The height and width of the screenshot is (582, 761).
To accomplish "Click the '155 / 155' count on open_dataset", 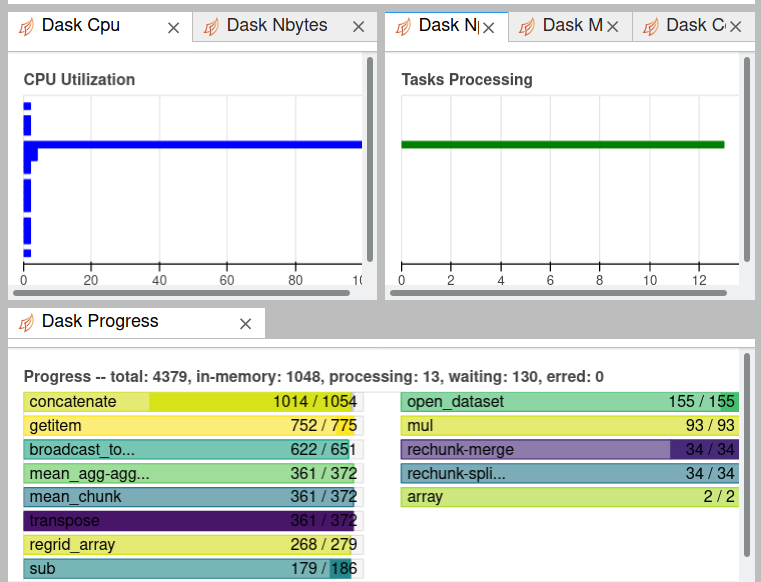I will (x=702, y=402).
